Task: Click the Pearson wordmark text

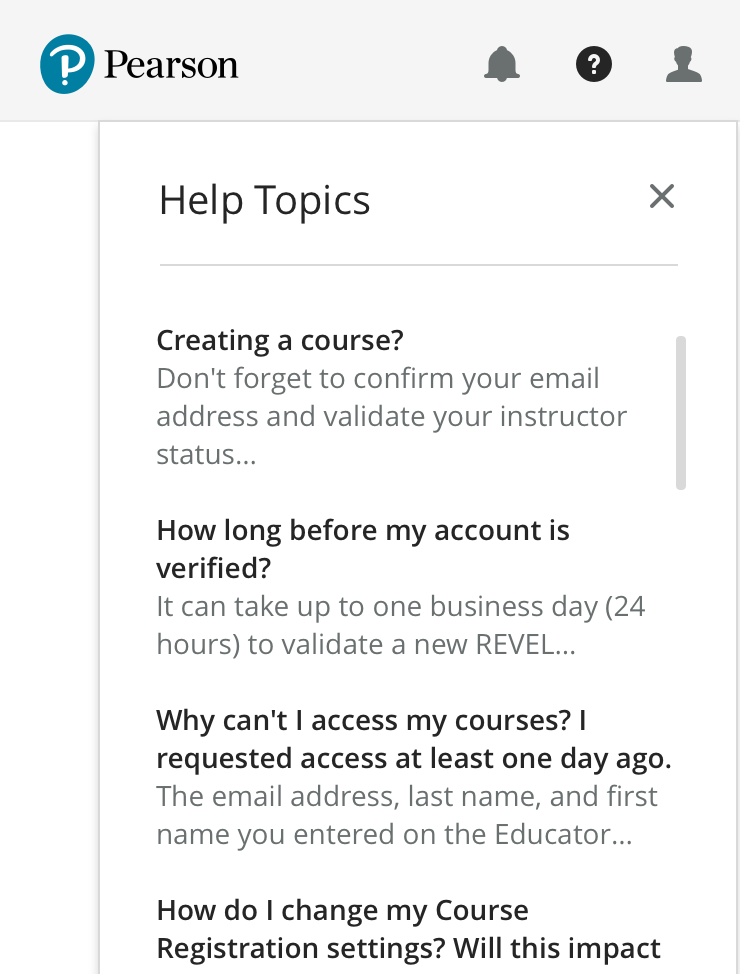Action: click(171, 66)
